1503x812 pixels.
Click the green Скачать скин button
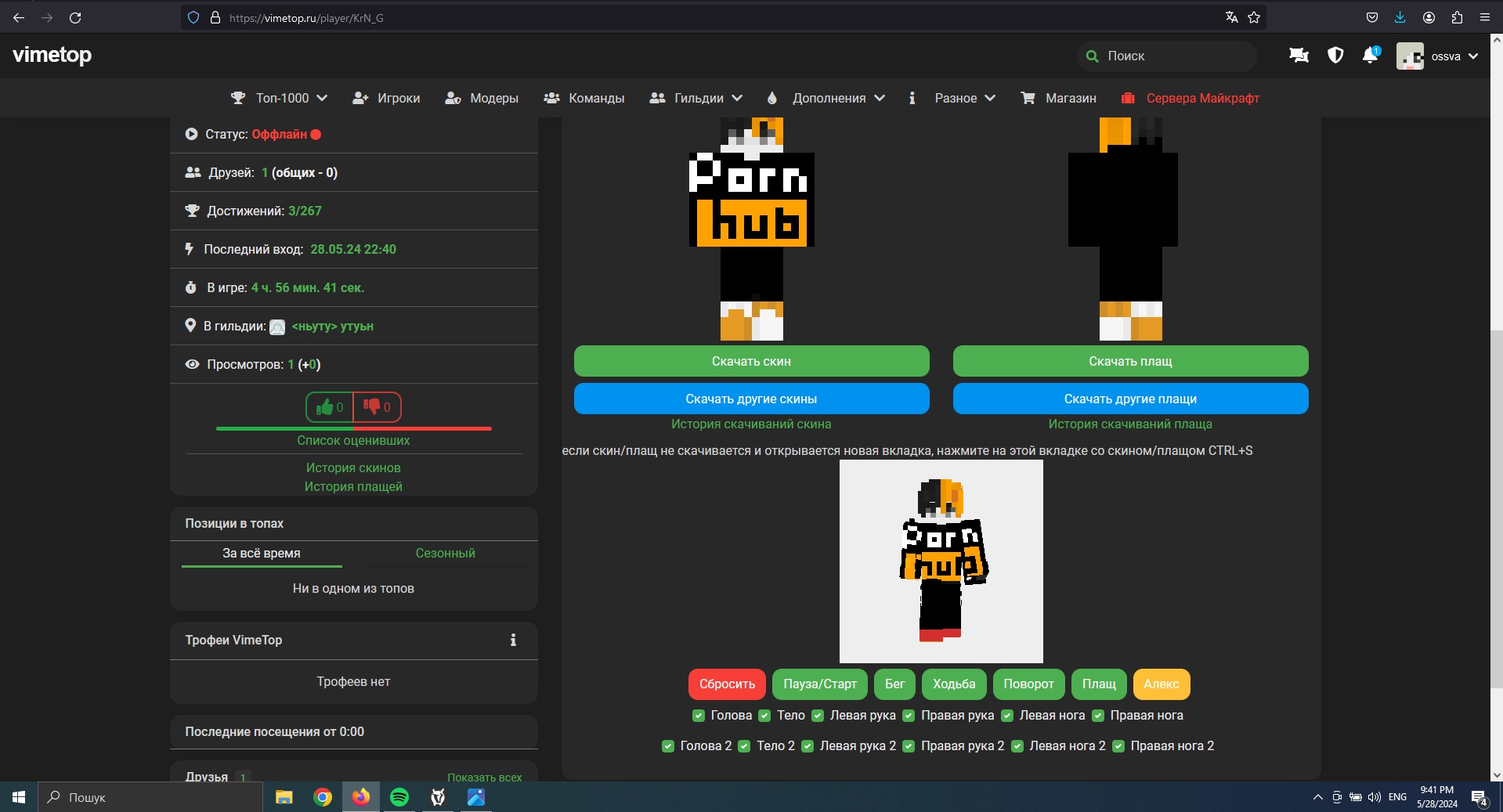(x=751, y=361)
